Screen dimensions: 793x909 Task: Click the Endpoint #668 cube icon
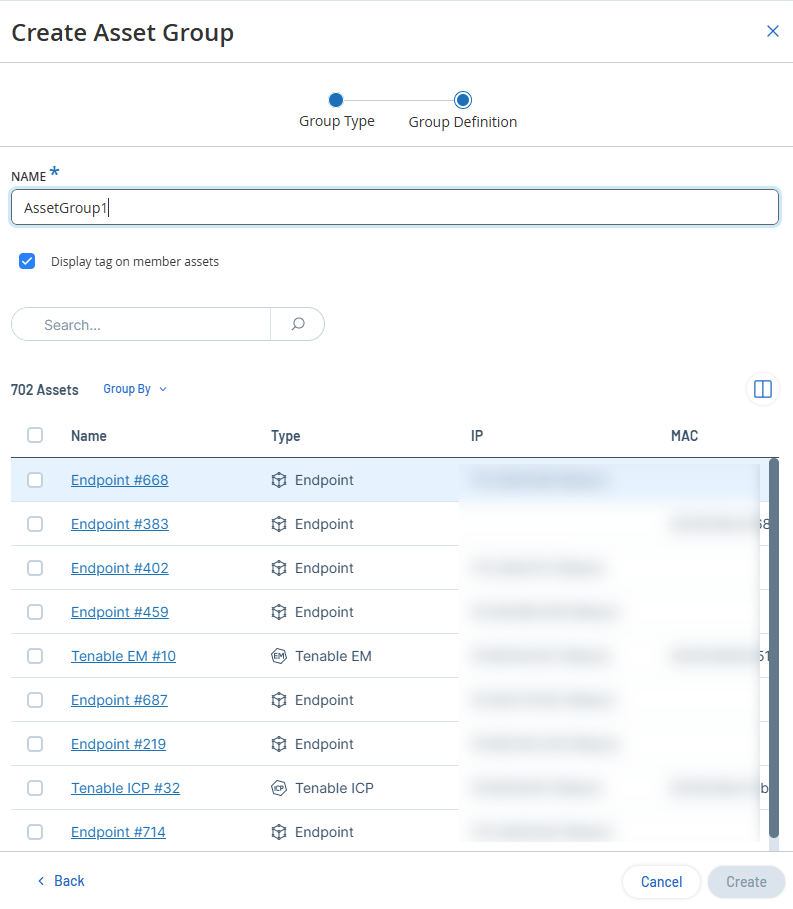click(x=279, y=480)
